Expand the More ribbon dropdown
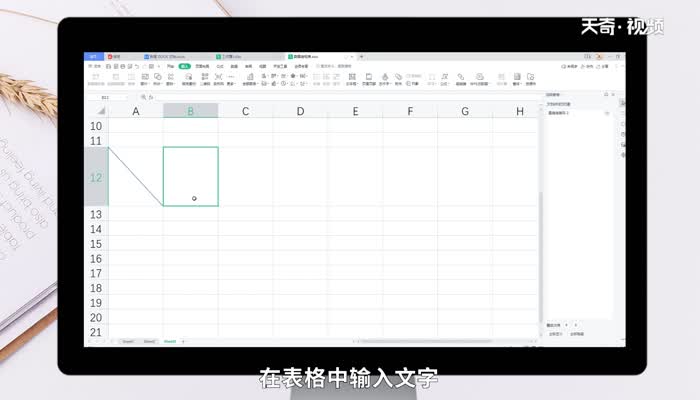This screenshot has height=400, width=700. 231,79
